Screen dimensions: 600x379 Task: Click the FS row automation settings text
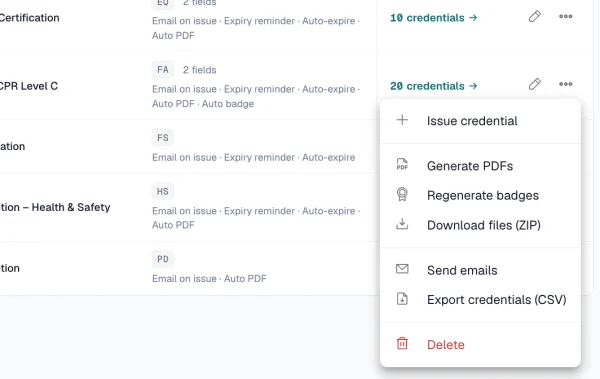point(253,157)
